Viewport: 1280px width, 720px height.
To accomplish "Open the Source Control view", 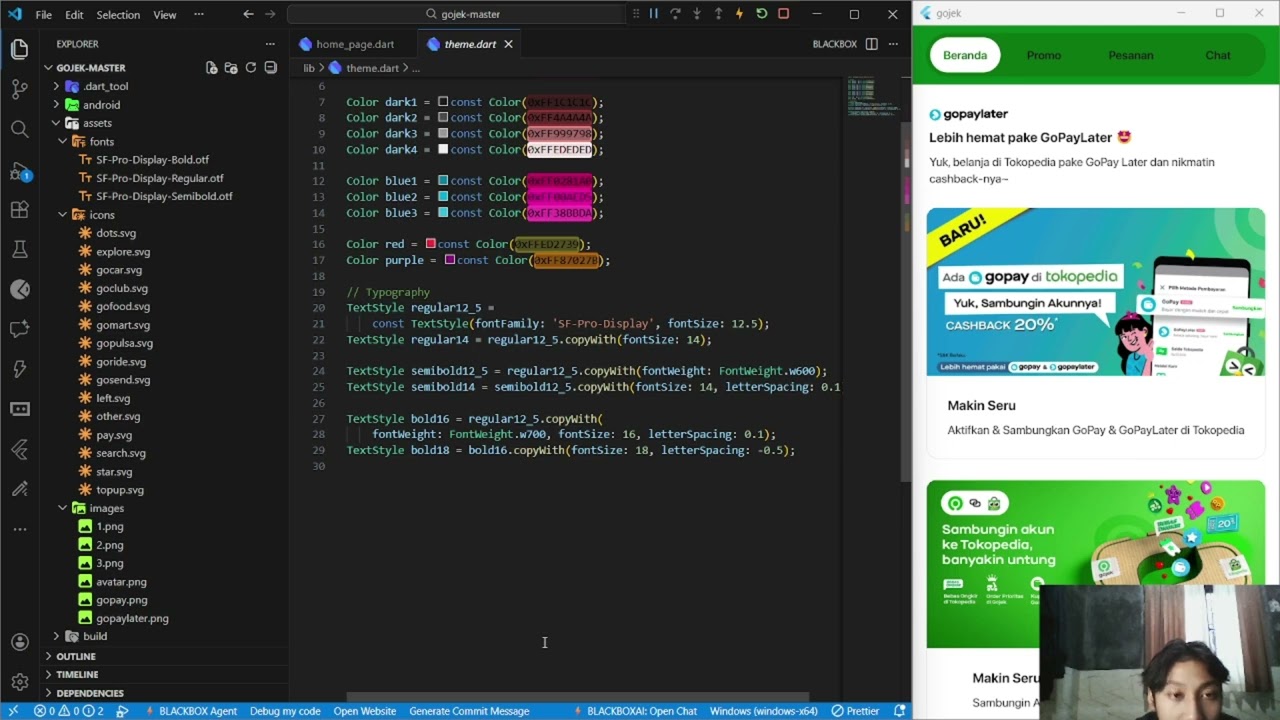I will [19, 88].
